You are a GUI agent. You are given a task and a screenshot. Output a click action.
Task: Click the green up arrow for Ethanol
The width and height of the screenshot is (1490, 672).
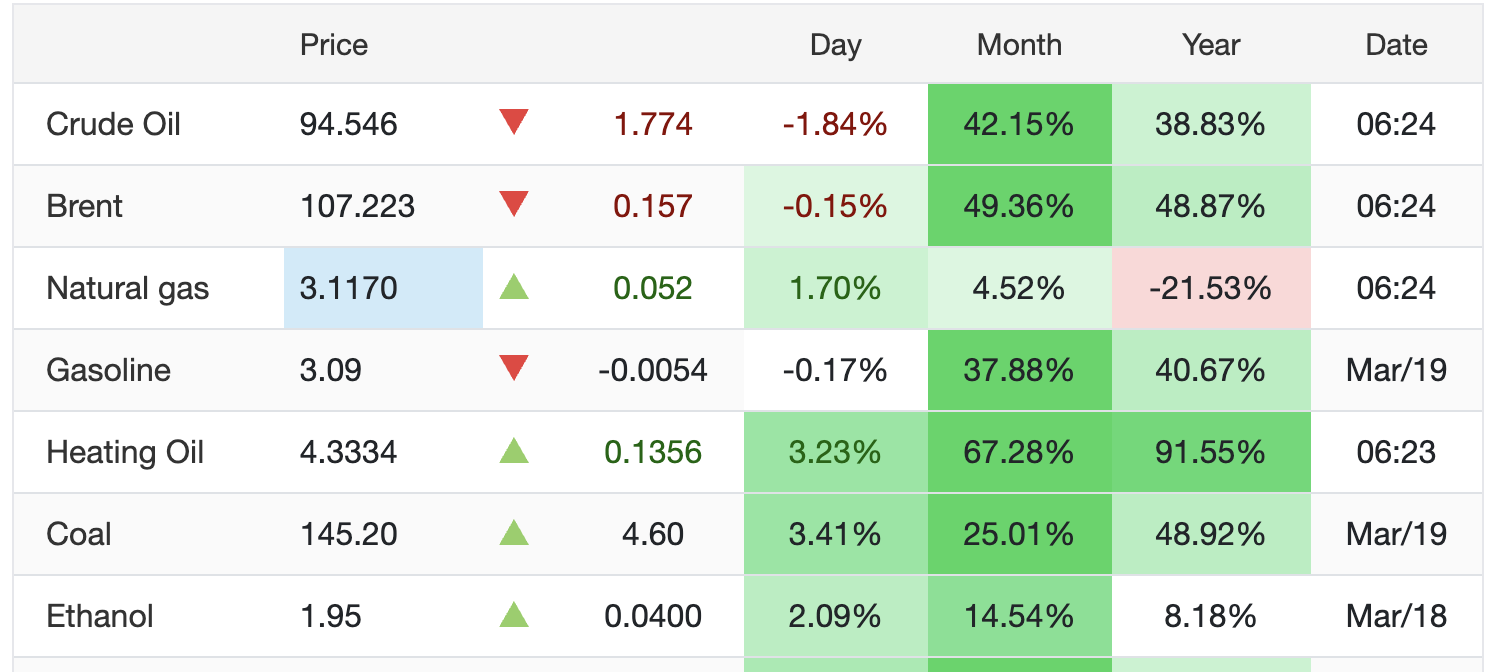click(513, 616)
